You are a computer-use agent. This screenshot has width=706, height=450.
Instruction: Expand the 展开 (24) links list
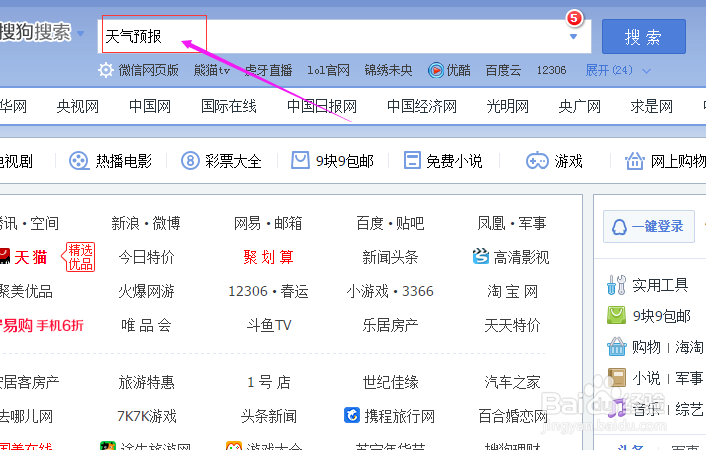point(618,70)
